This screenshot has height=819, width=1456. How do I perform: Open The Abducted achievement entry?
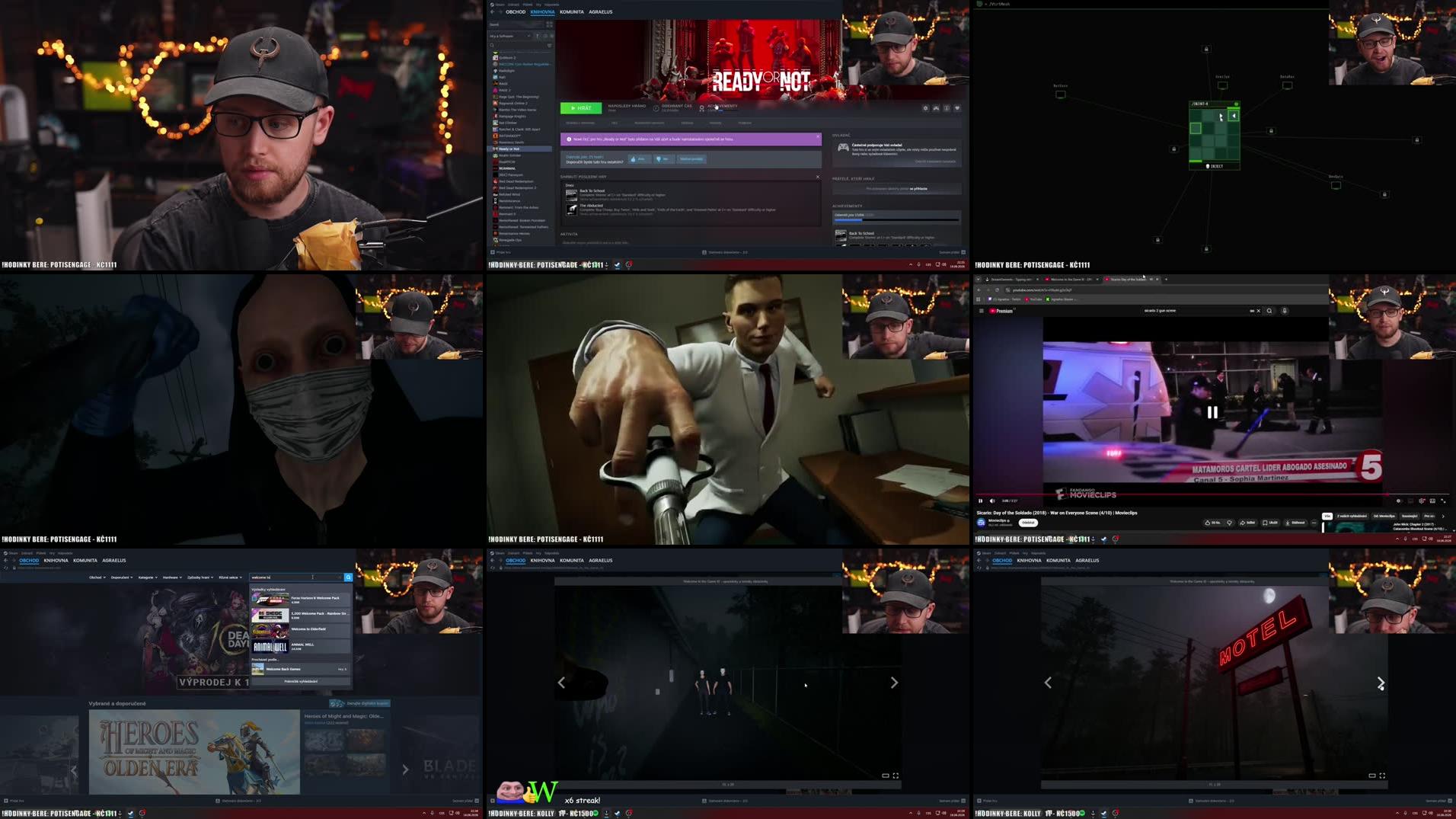click(x=670, y=209)
